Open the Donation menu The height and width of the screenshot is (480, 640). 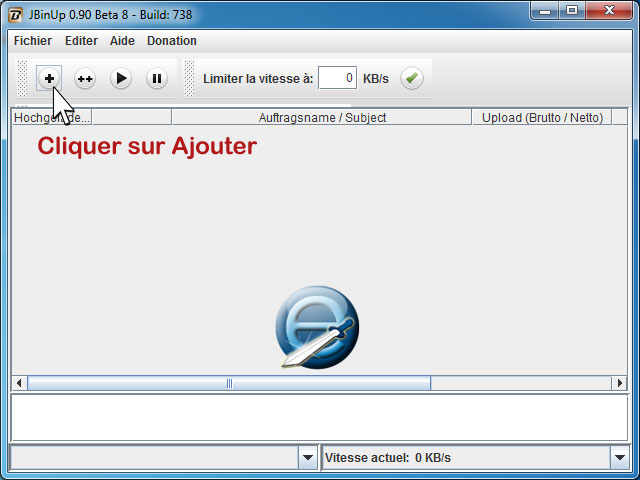tap(172, 41)
